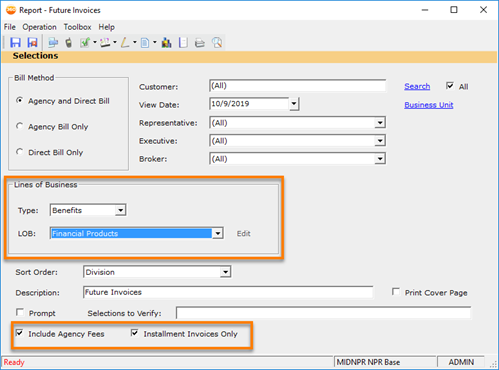Click the notebook toolbar icon
Viewport: 499px width, 370px height.
183,43
